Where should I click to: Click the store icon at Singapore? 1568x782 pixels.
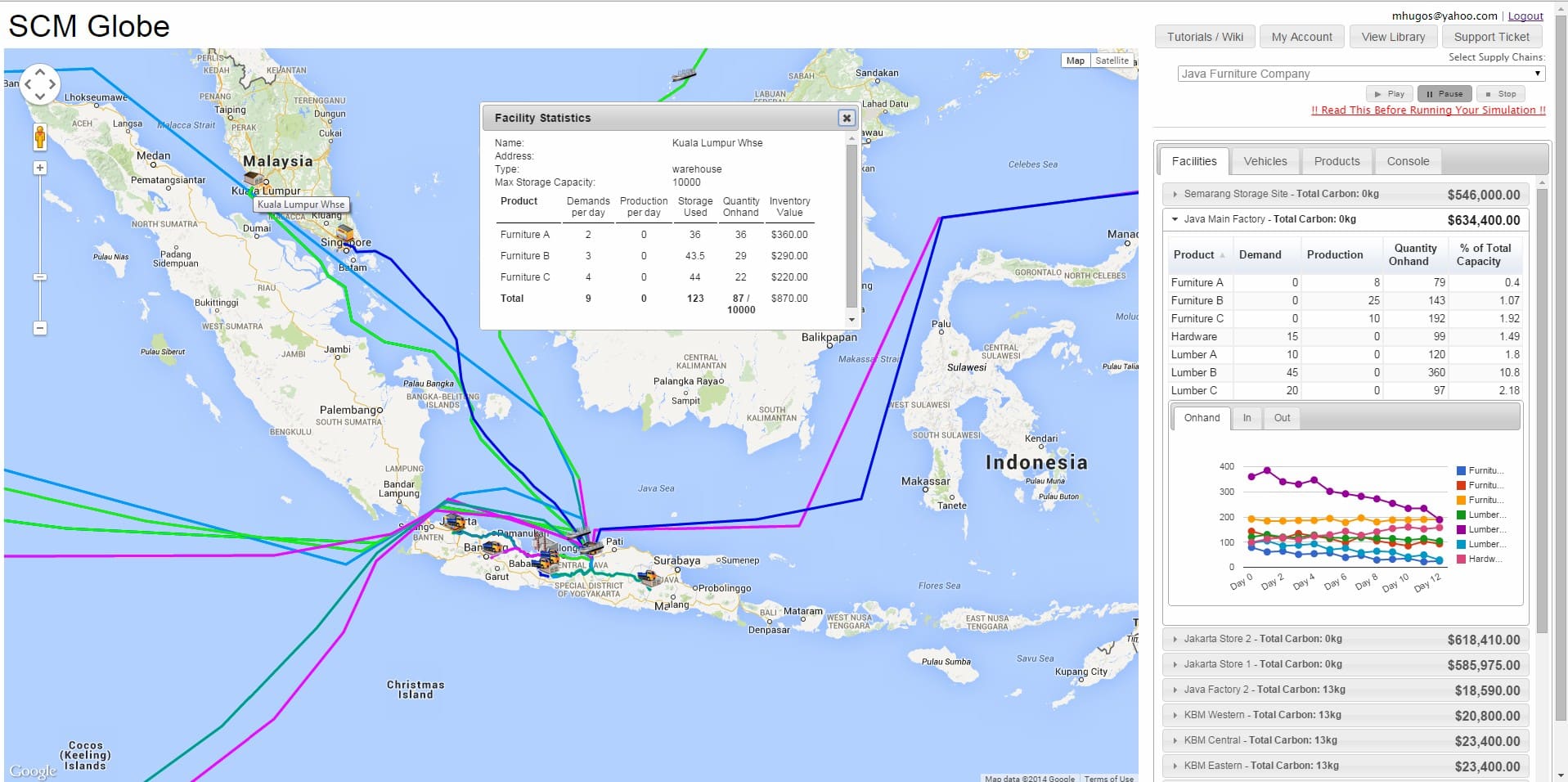click(x=345, y=234)
